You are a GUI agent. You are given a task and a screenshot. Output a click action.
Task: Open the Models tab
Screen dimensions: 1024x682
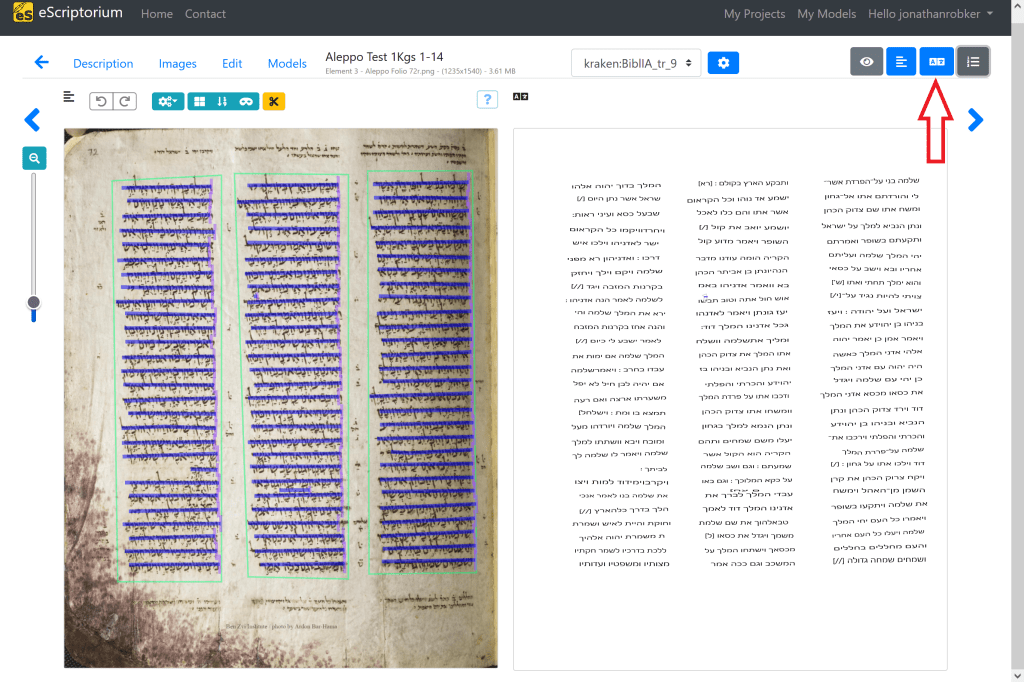click(x=287, y=63)
